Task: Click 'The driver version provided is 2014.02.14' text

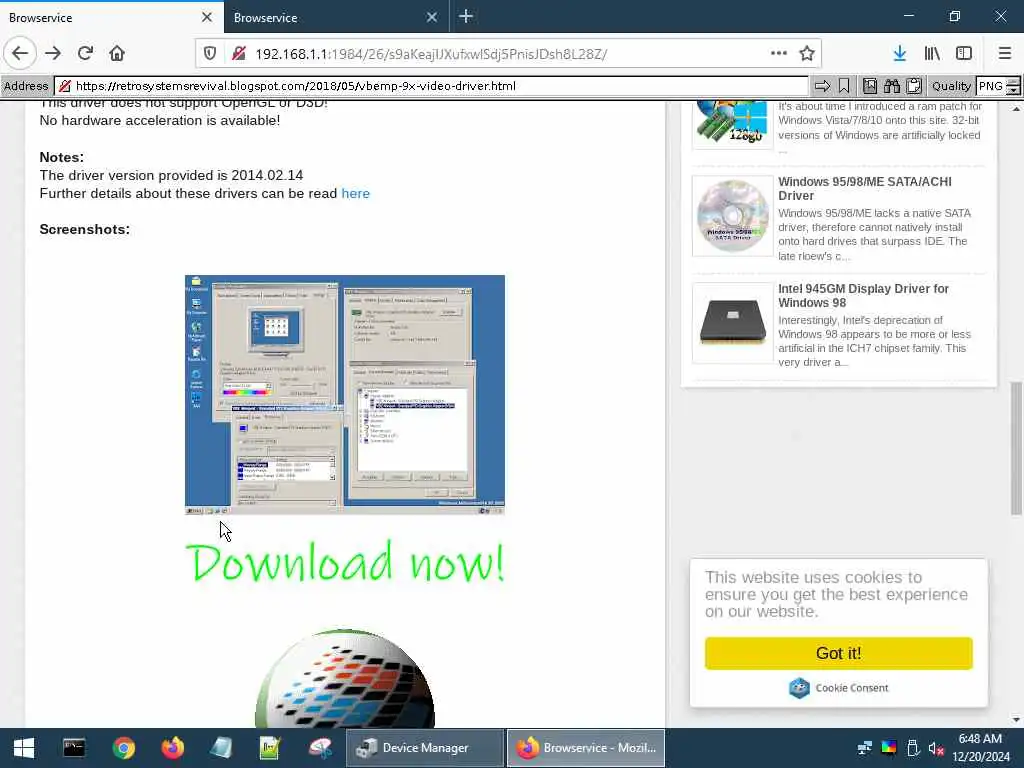Action: point(171,175)
